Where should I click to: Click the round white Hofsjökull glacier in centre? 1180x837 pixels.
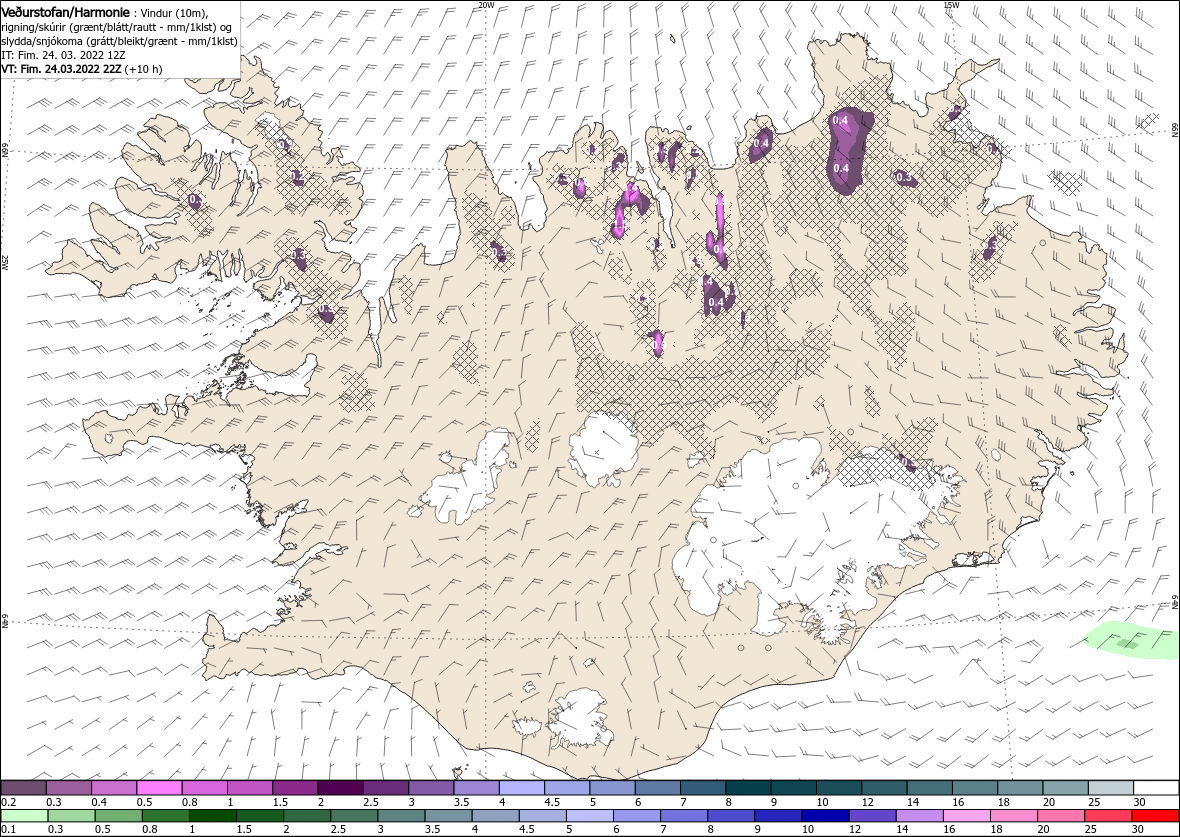(604, 449)
